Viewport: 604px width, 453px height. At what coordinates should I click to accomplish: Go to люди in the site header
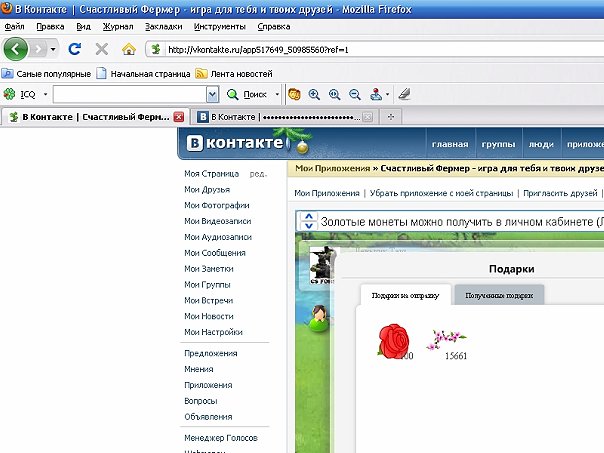coord(541,144)
